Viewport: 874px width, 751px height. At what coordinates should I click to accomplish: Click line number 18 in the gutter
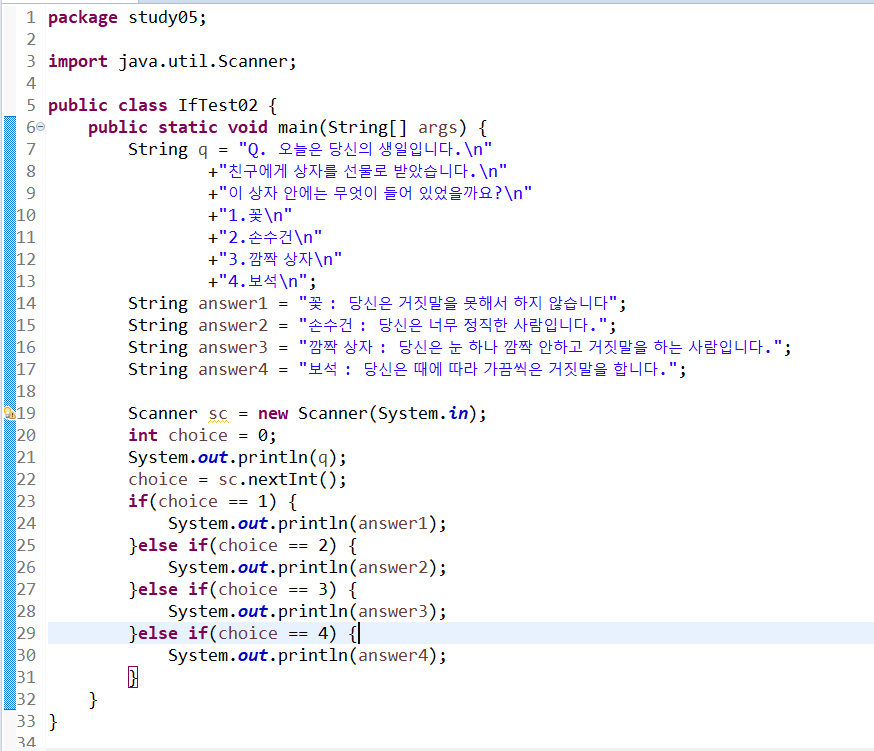pyautogui.click(x=26, y=391)
